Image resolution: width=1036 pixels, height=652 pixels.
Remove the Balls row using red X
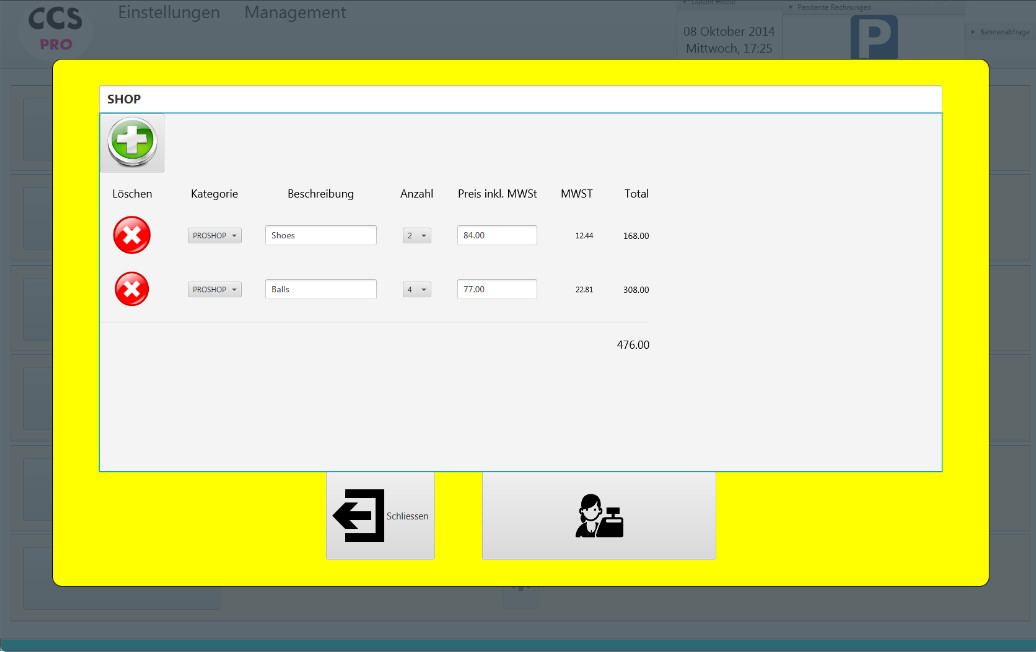coord(132,290)
